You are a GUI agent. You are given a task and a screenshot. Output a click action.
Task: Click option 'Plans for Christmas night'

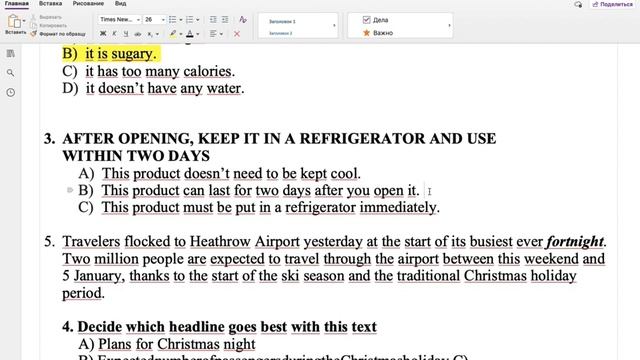click(x=177, y=344)
